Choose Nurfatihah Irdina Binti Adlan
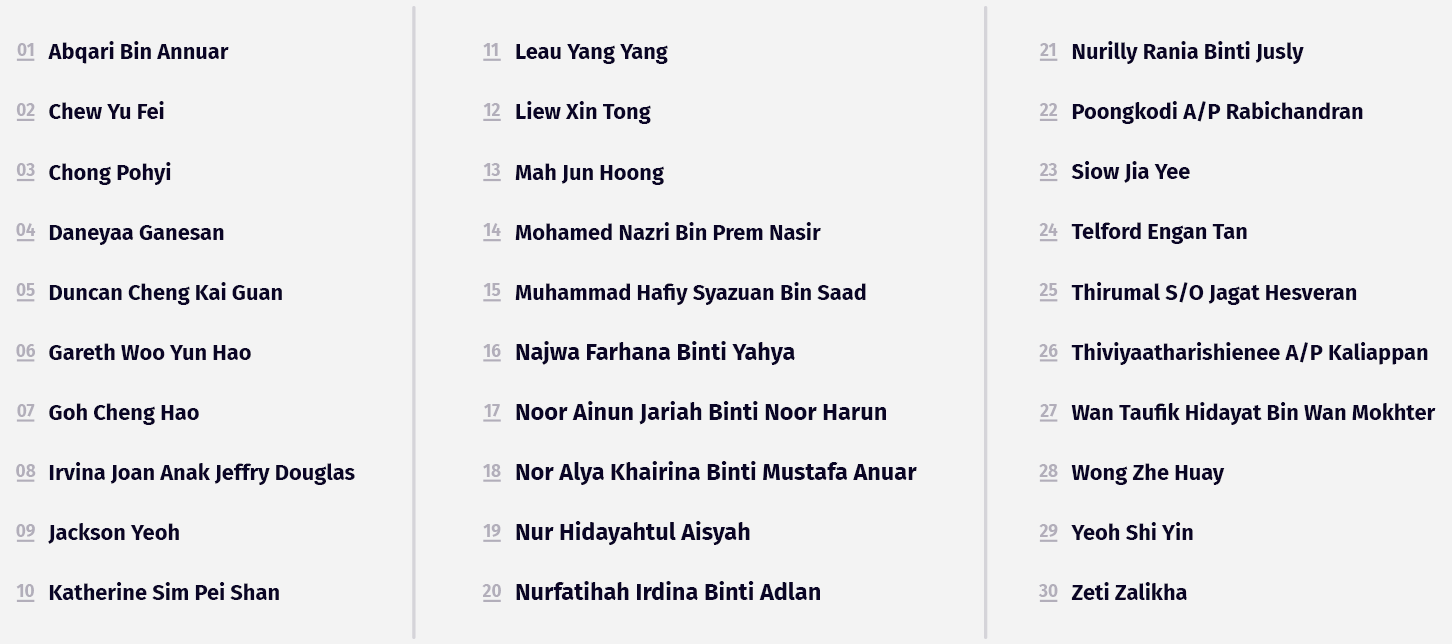The image size is (1452, 644). click(x=668, y=592)
